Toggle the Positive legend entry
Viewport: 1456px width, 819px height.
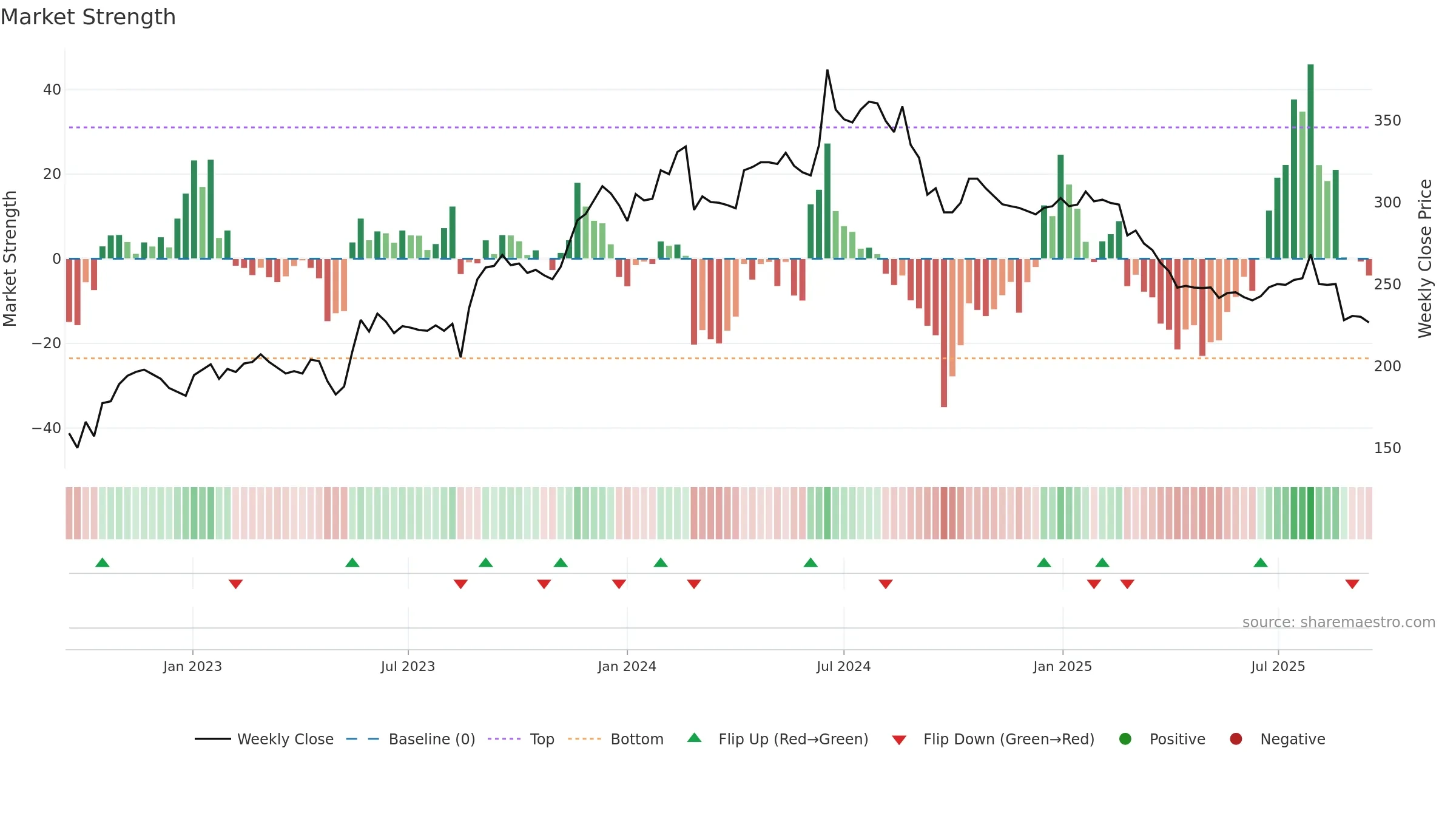1162,739
